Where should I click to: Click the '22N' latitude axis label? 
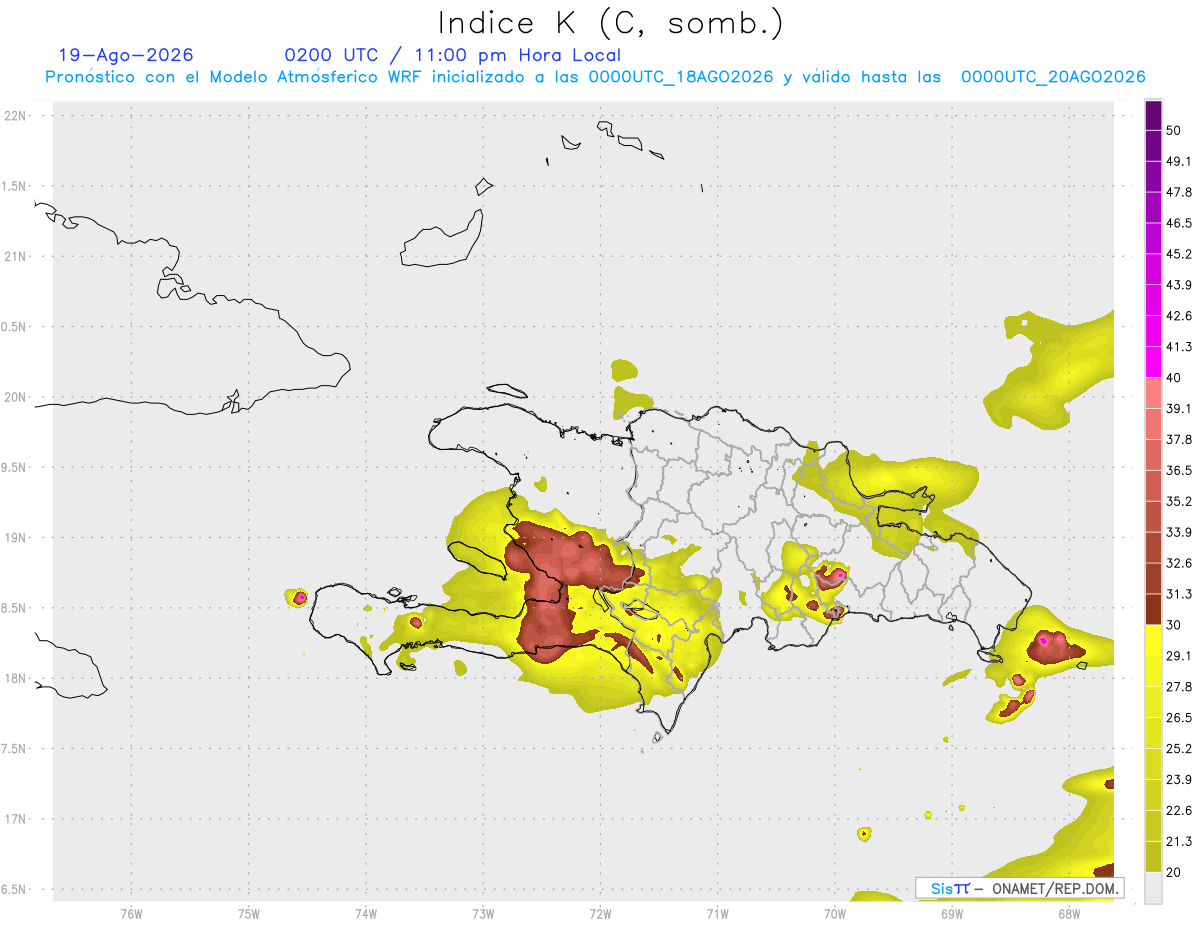tap(17, 116)
